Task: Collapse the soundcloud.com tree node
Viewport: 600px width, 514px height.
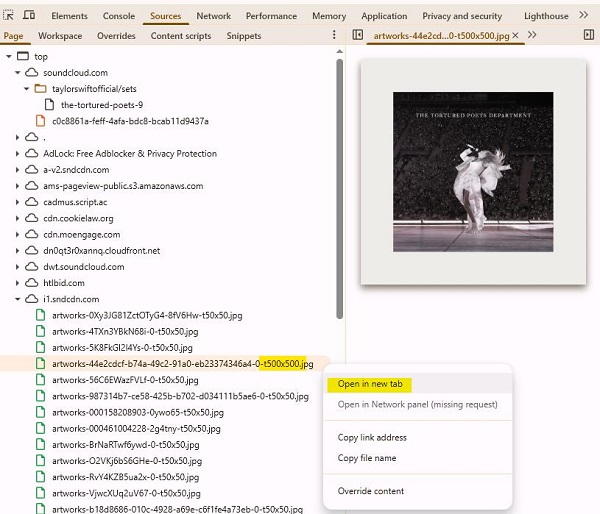Action: [18, 72]
